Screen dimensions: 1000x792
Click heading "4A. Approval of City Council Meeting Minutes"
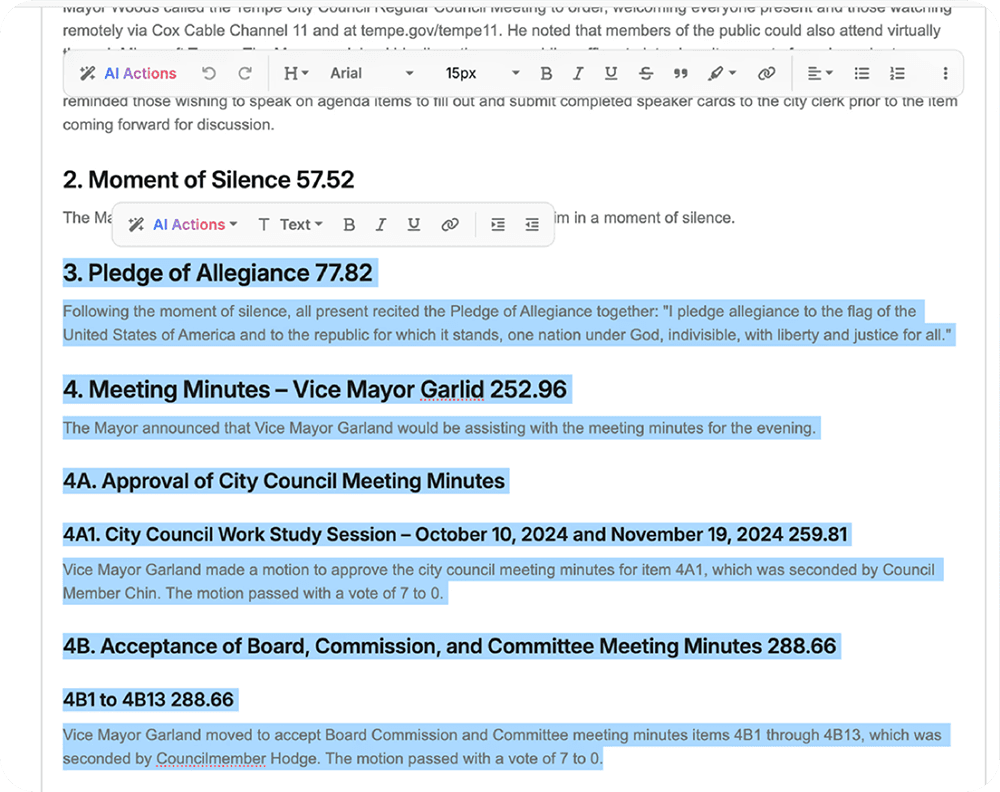pos(284,481)
